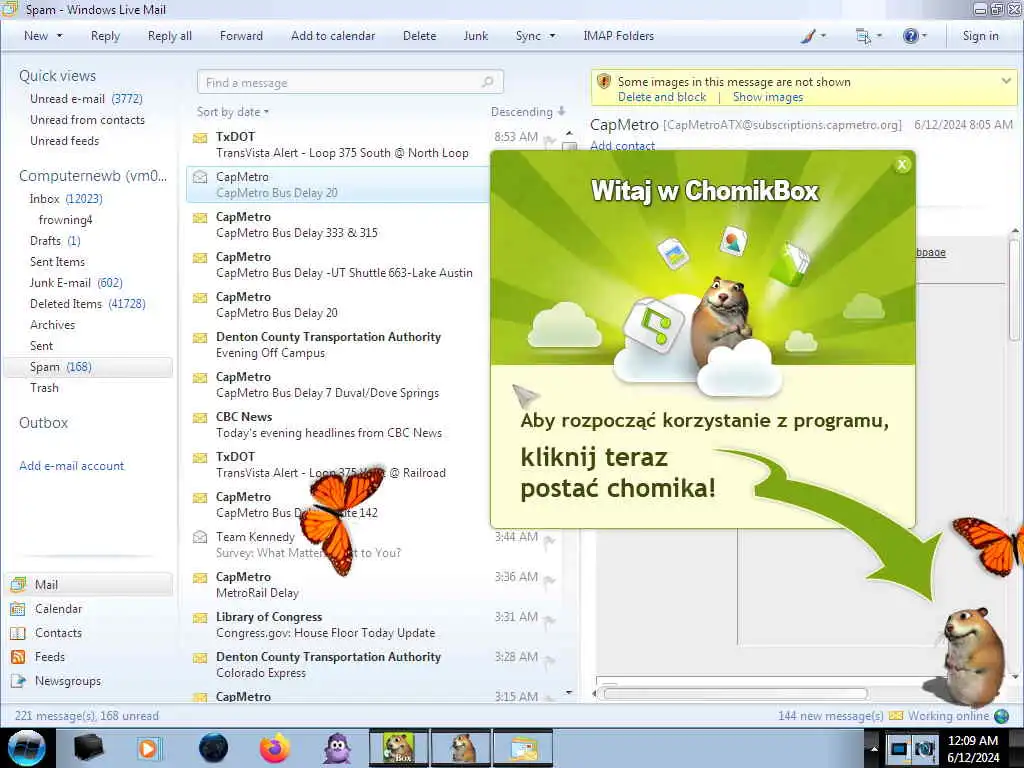Screen dimensions: 1024x768
Task: Open the Sort by date dropdown
Action: [233, 112]
